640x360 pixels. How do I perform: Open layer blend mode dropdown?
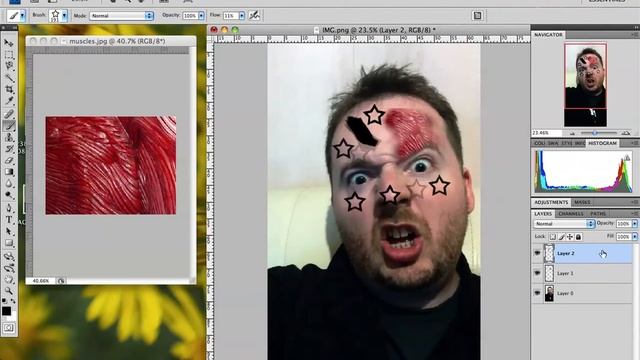click(564, 224)
